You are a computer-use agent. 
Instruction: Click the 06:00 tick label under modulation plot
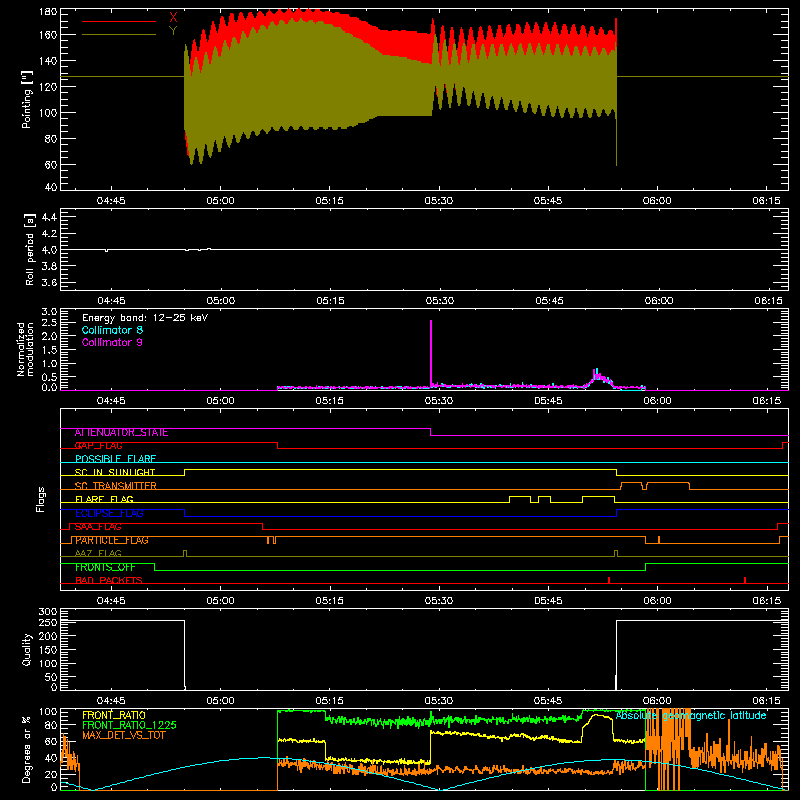tap(657, 401)
